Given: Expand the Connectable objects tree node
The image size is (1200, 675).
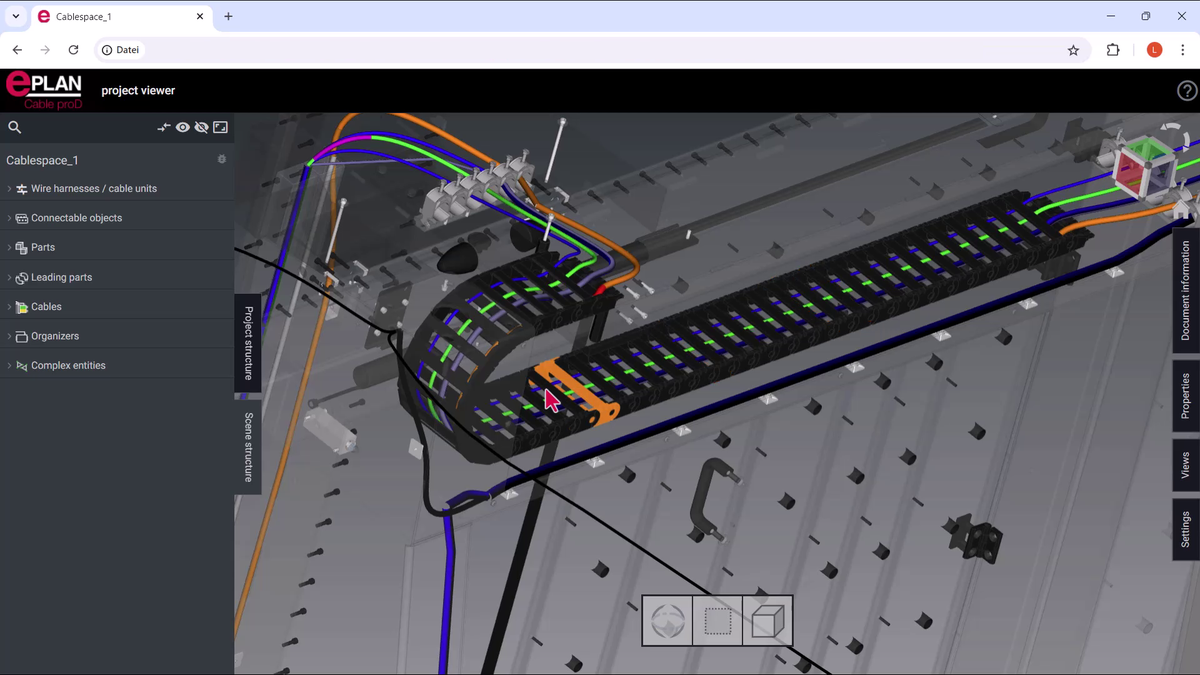Looking at the screenshot, I should [x=10, y=218].
